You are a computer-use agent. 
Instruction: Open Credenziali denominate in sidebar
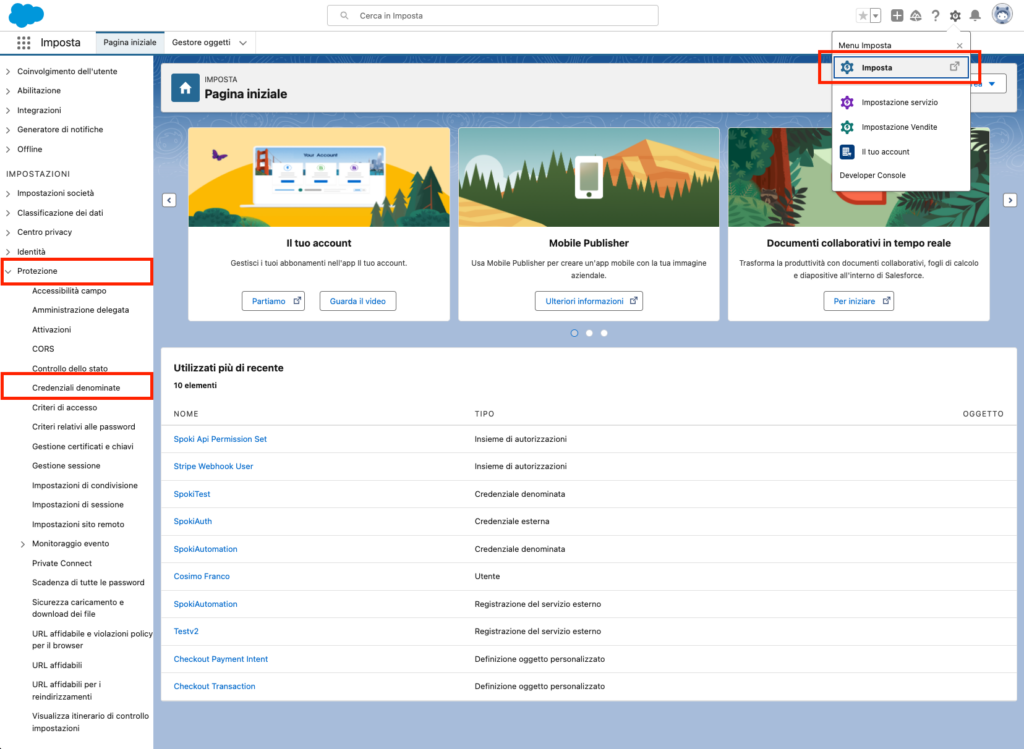(x=75, y=388)
